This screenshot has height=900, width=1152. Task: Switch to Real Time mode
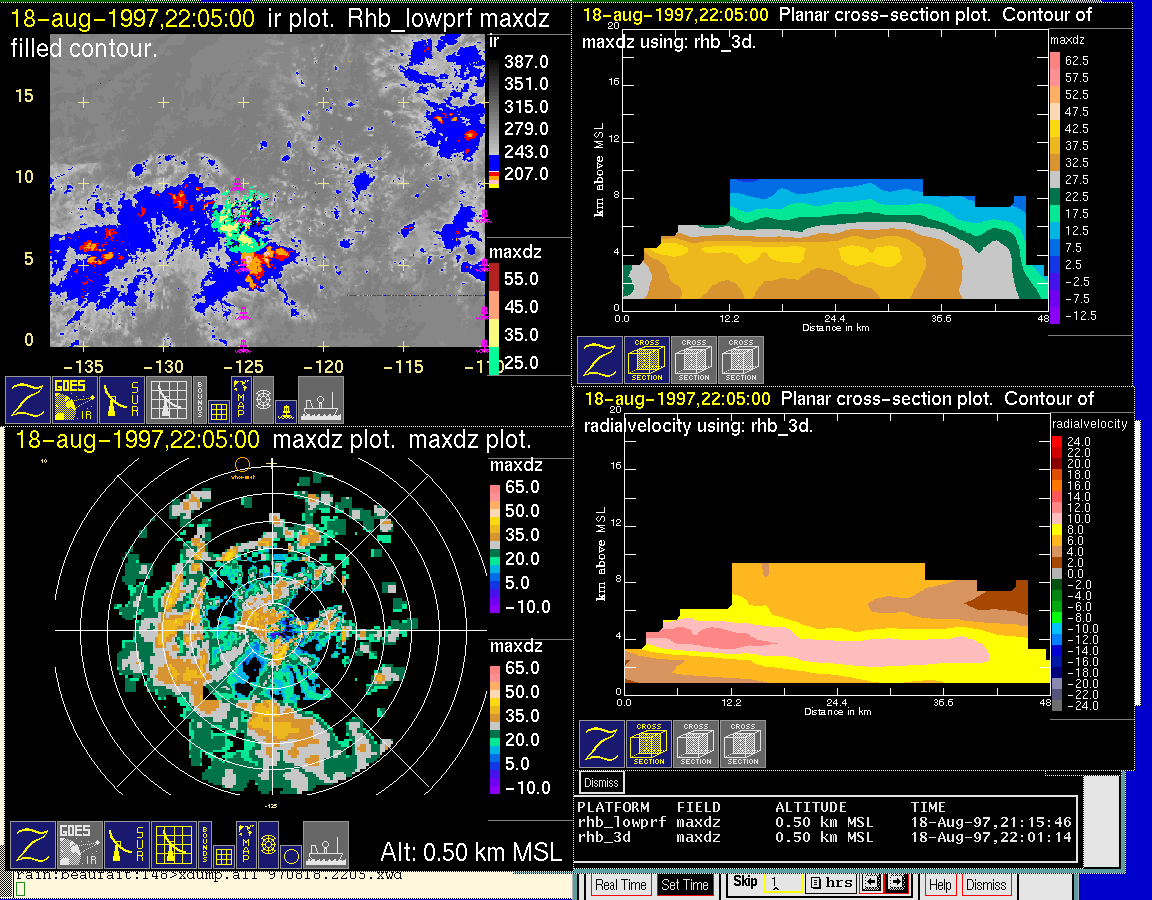(620, 885)
